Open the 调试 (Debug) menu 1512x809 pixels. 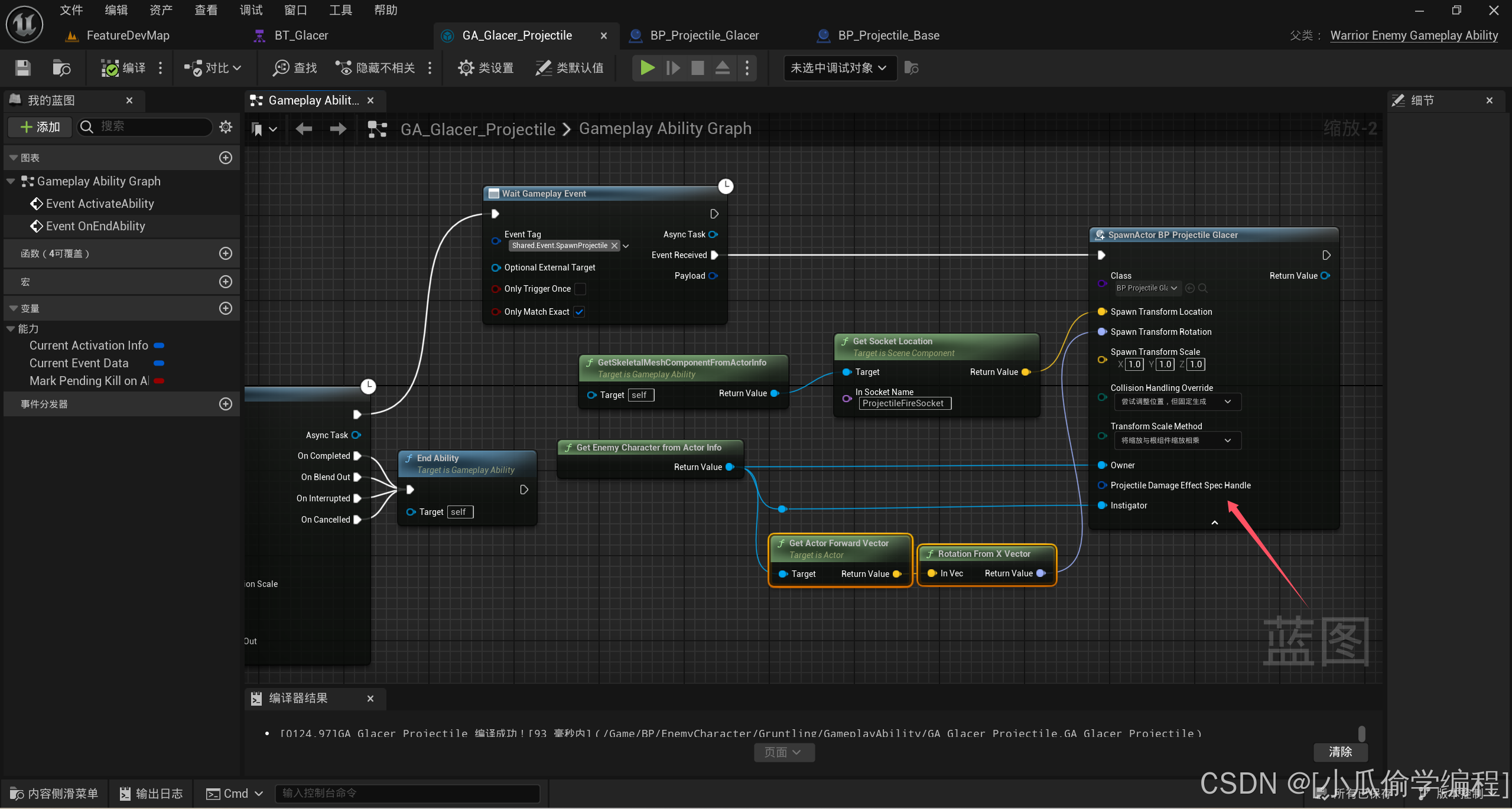tap(251, 10)
